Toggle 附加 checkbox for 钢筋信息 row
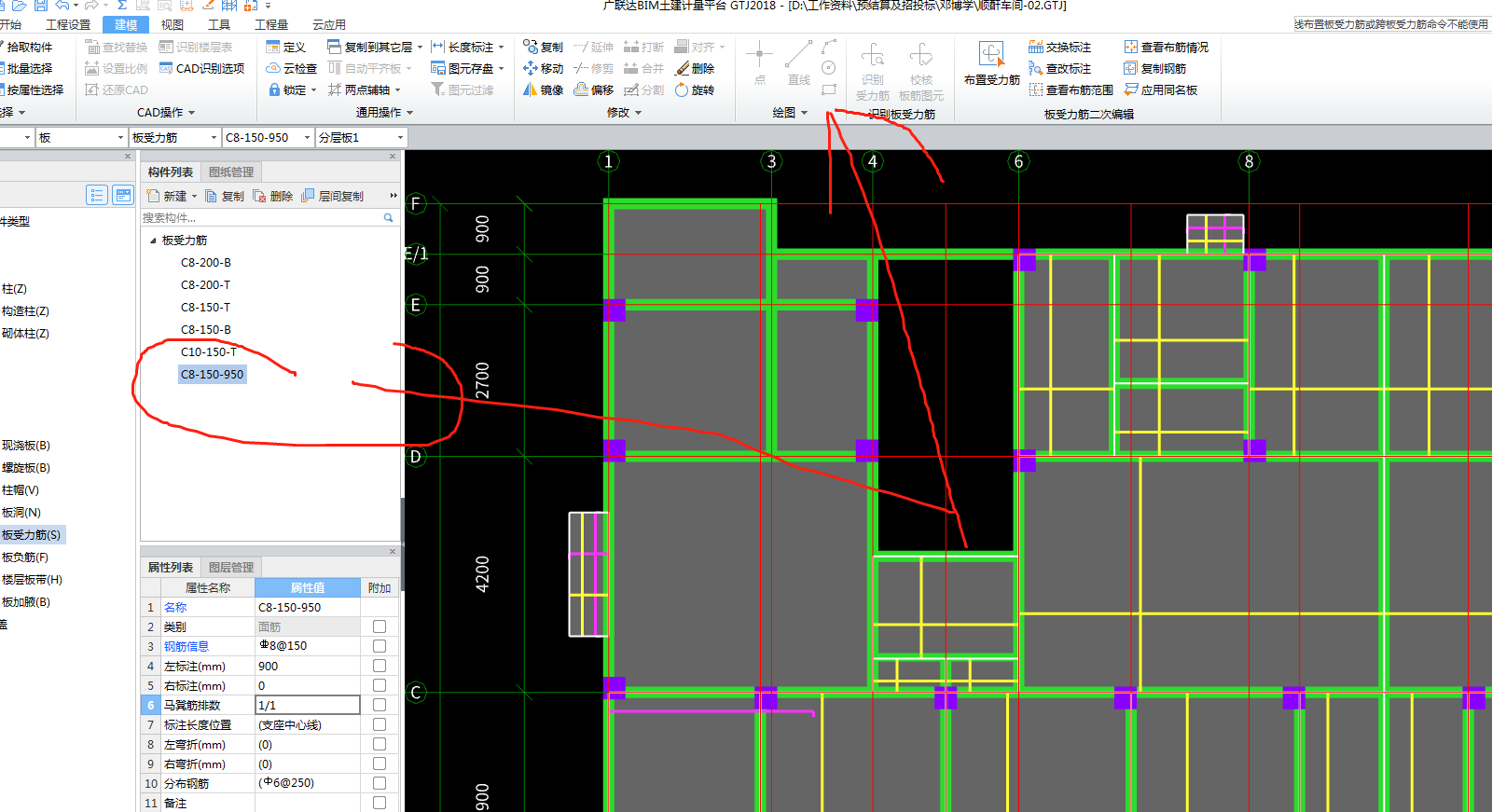Viewport: 1492px width, 812px height. click(380, 646)
